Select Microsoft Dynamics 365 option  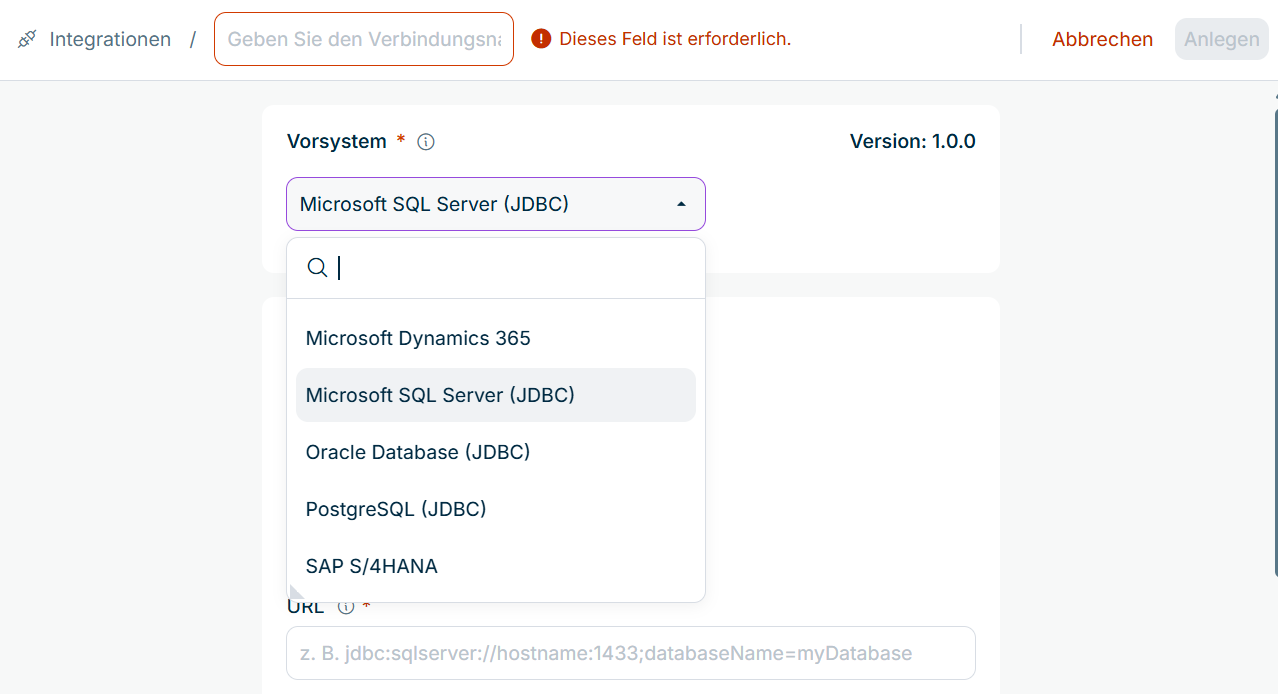click(496, 338)
